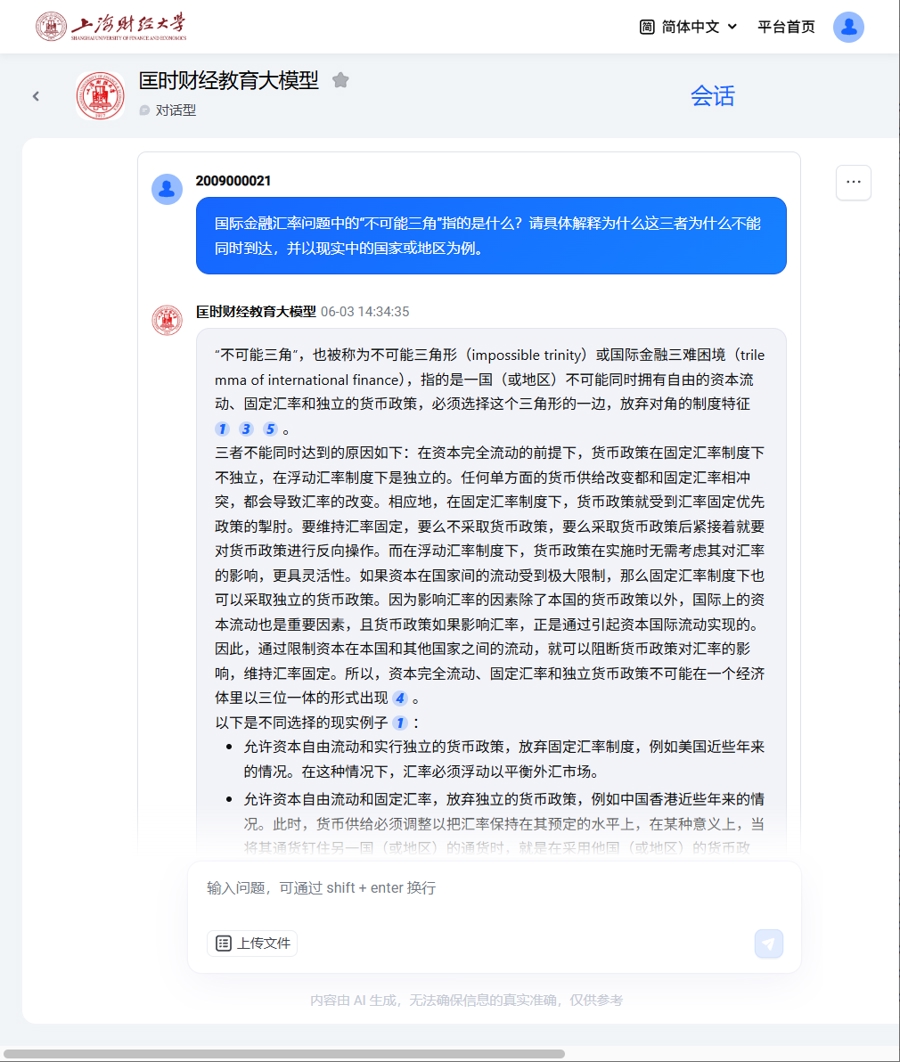This screenshot has height=1062, width=900.
Task: Open citation reference 4 after 三位一体的形式出现
Action: click(x=400, y=698)
